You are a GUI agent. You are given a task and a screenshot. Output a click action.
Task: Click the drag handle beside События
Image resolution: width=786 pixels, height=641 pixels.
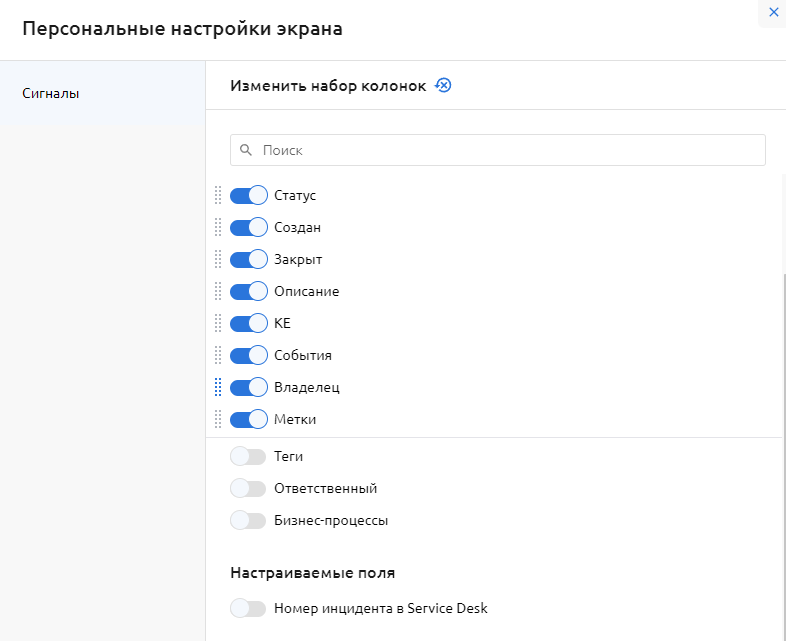point(218,355)
